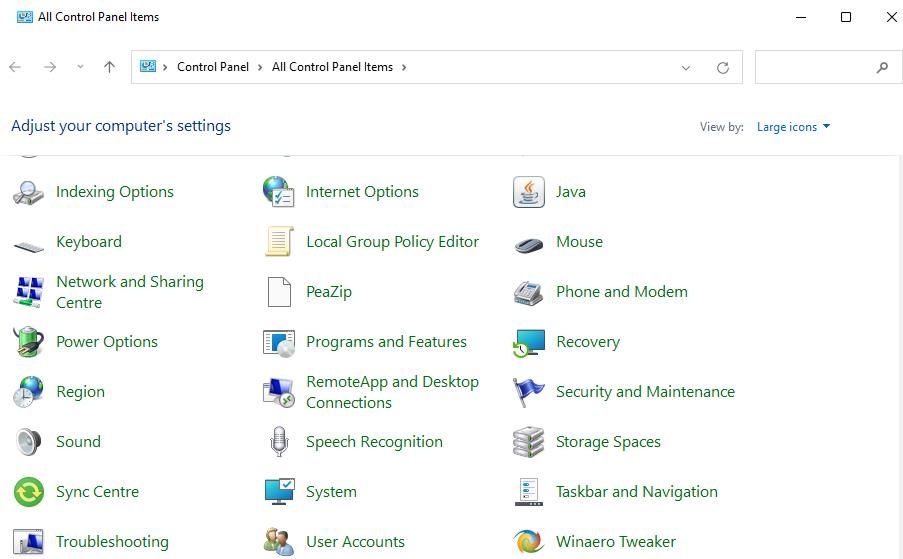Click the Internet Options globe icon

pos(279,192)
